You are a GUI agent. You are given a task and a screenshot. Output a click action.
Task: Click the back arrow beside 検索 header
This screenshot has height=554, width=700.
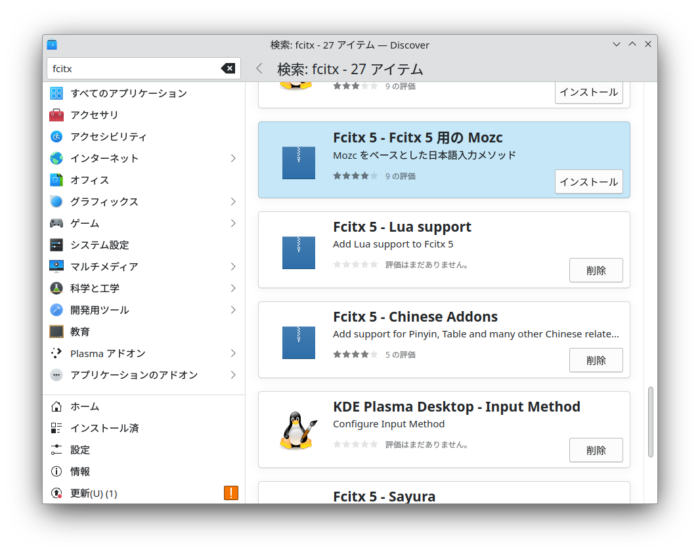coord(259,69)
